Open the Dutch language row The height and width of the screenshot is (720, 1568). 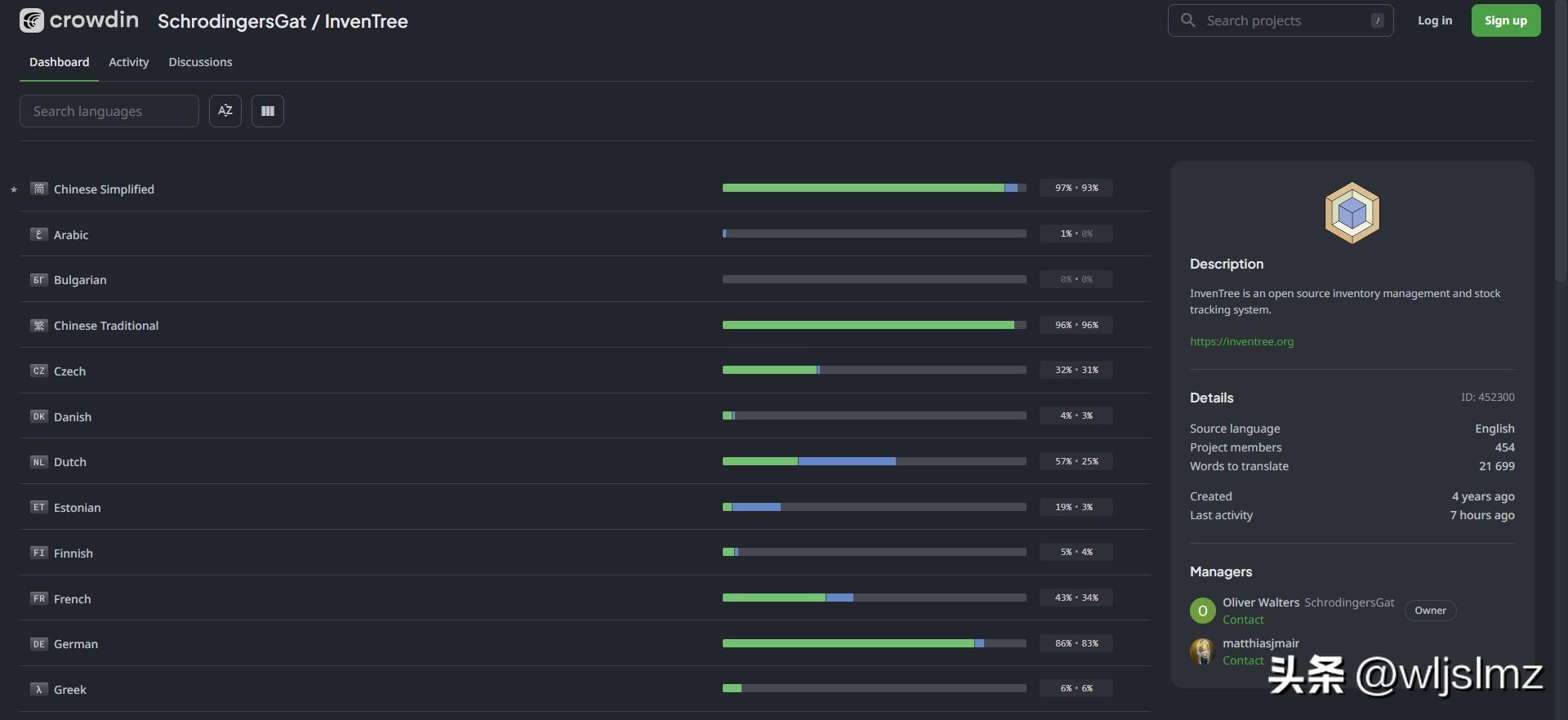tap(70, 462)
